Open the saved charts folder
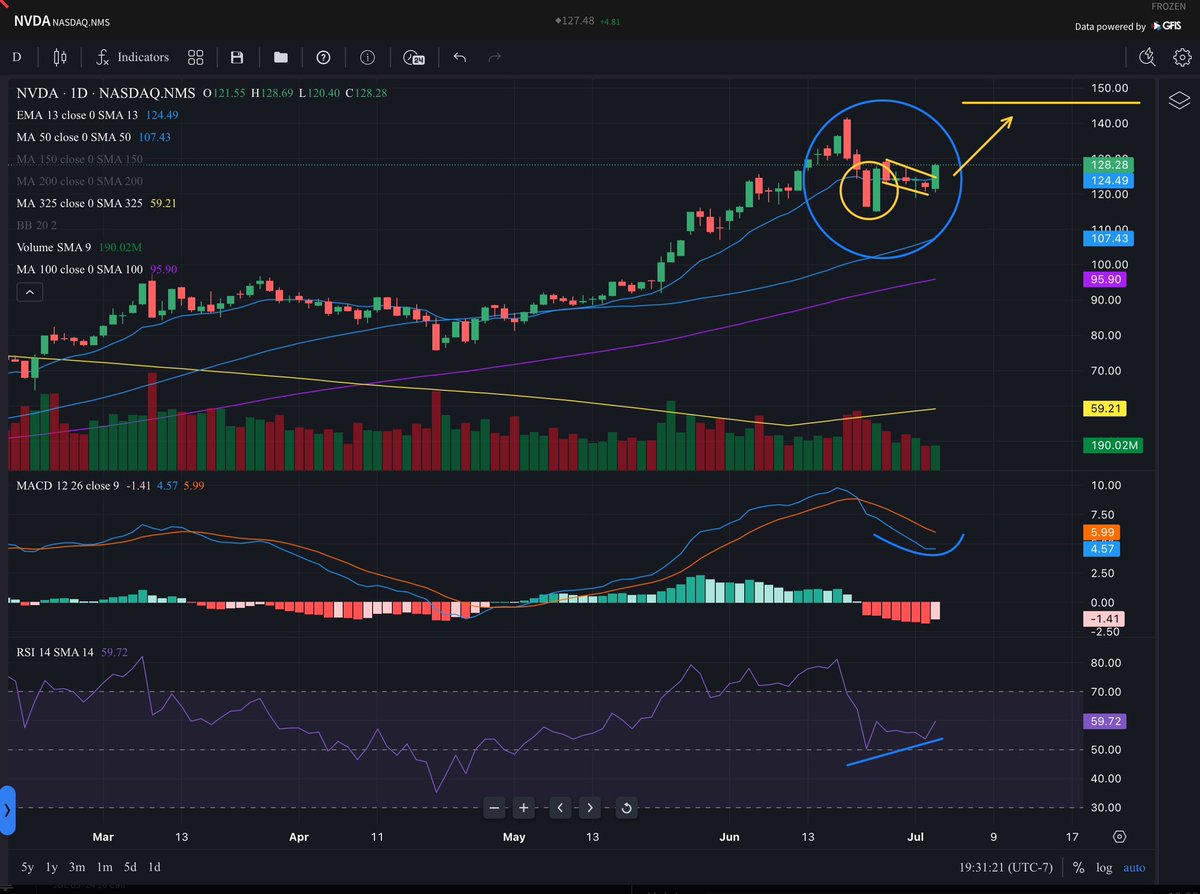1200x894 pixels. click(280, 58)
